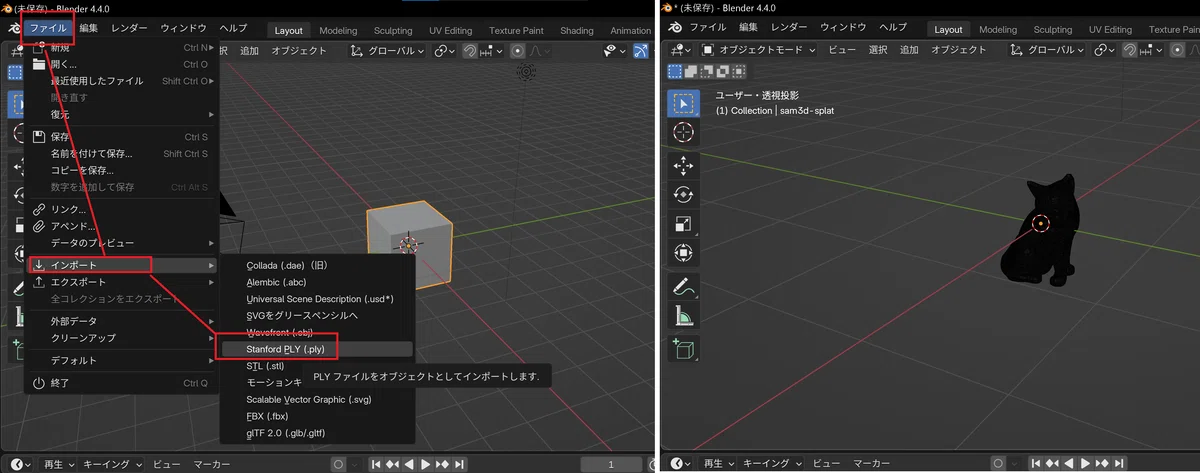
Task: Toggle snapping magnet in left window header
Action: pyautogui.click(x=469, y=50)
